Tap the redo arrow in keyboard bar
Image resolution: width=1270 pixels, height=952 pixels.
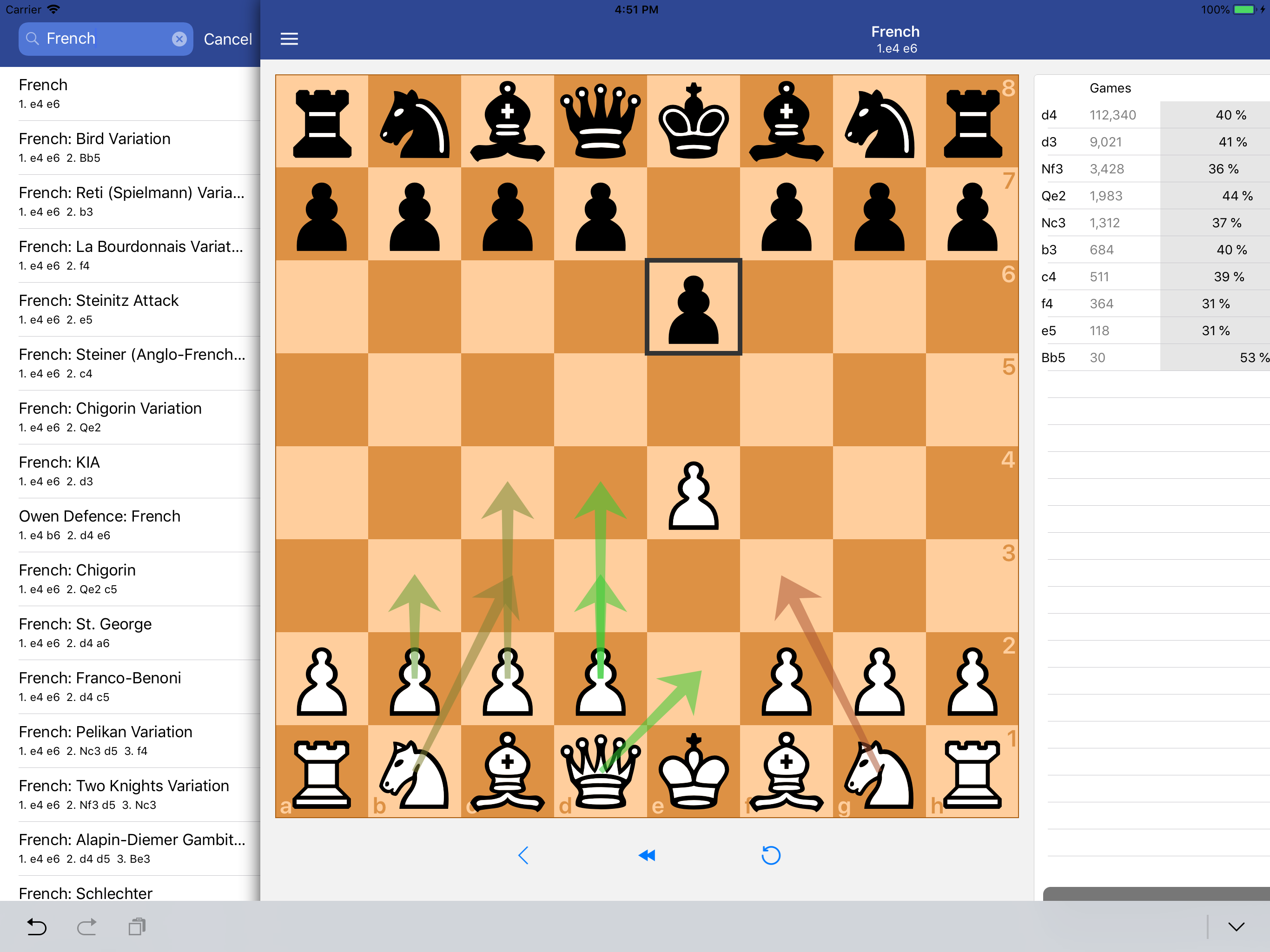(x=86, y=926)
